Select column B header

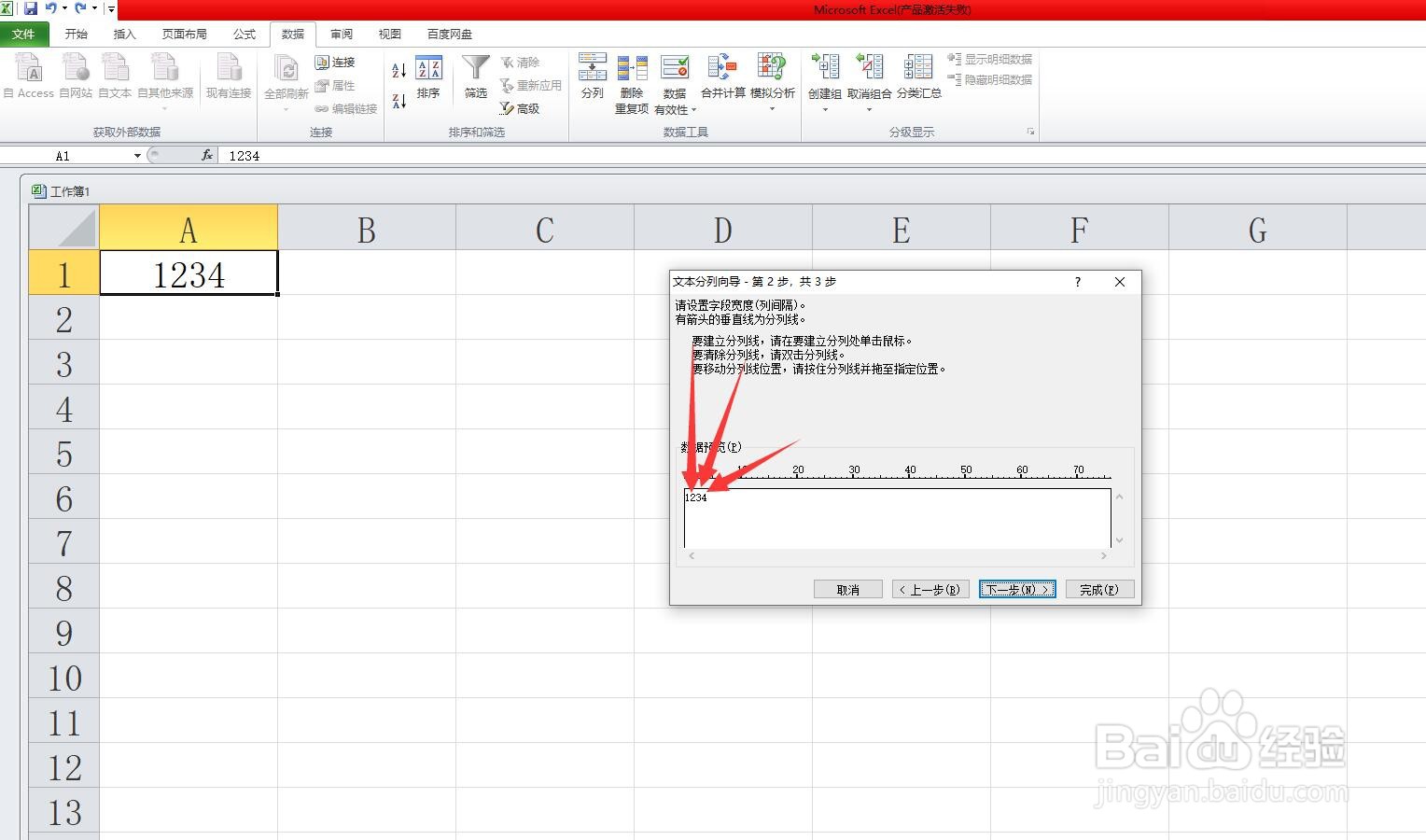coord(367,229)
